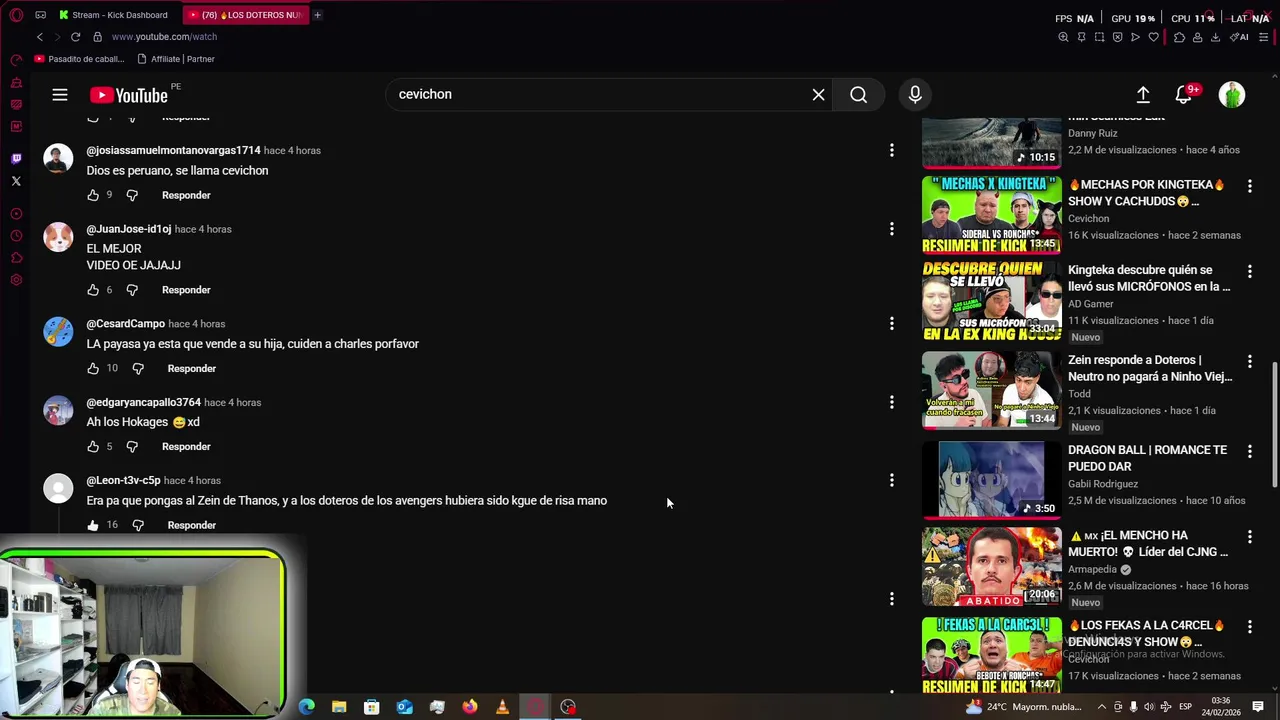Open 'Kingteka descubre quién se llevó' video title
Image resolution: width=1280 pixels, height=720 pixels.
coord(1149,278)
